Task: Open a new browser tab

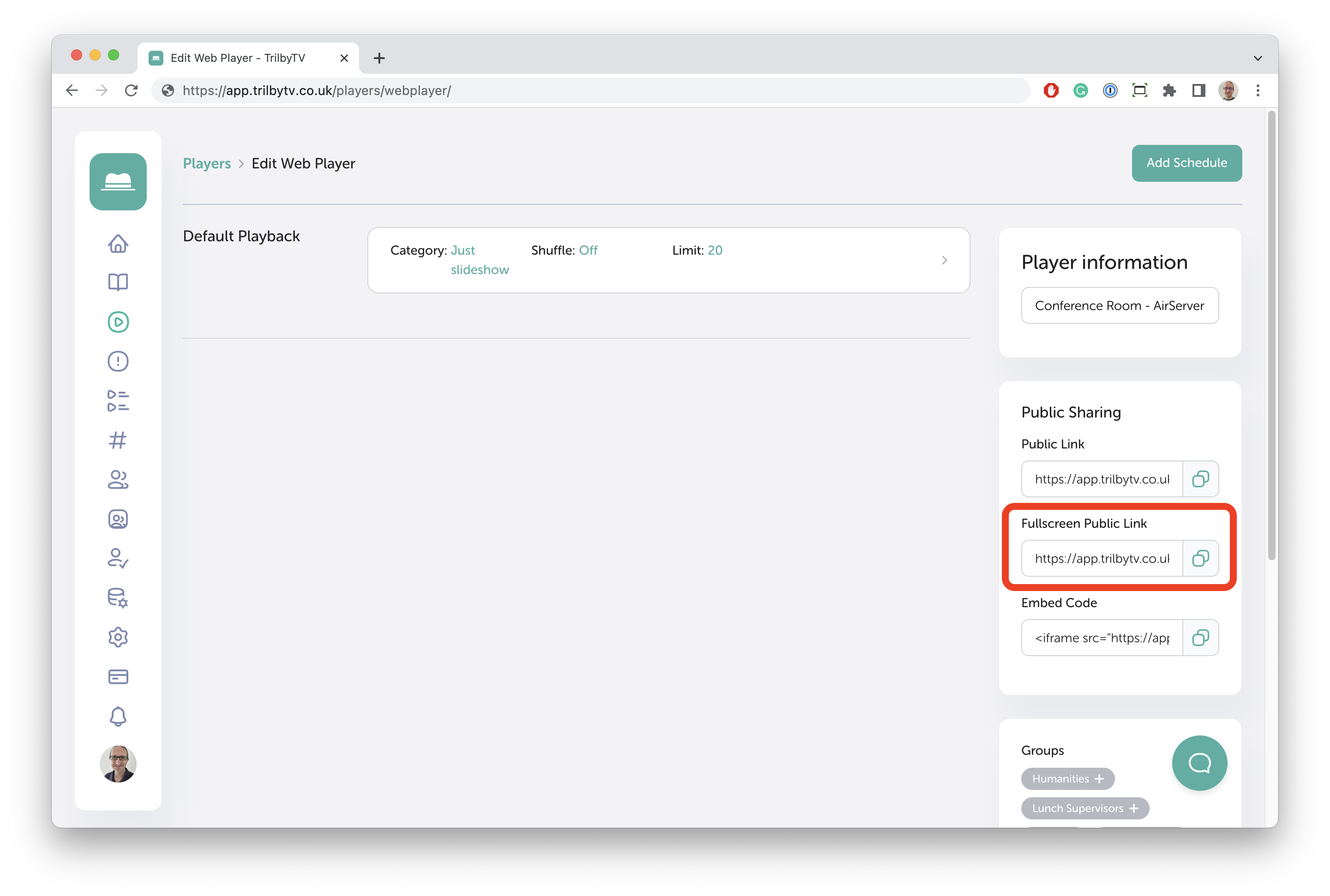Action: (x=379, y=58)
